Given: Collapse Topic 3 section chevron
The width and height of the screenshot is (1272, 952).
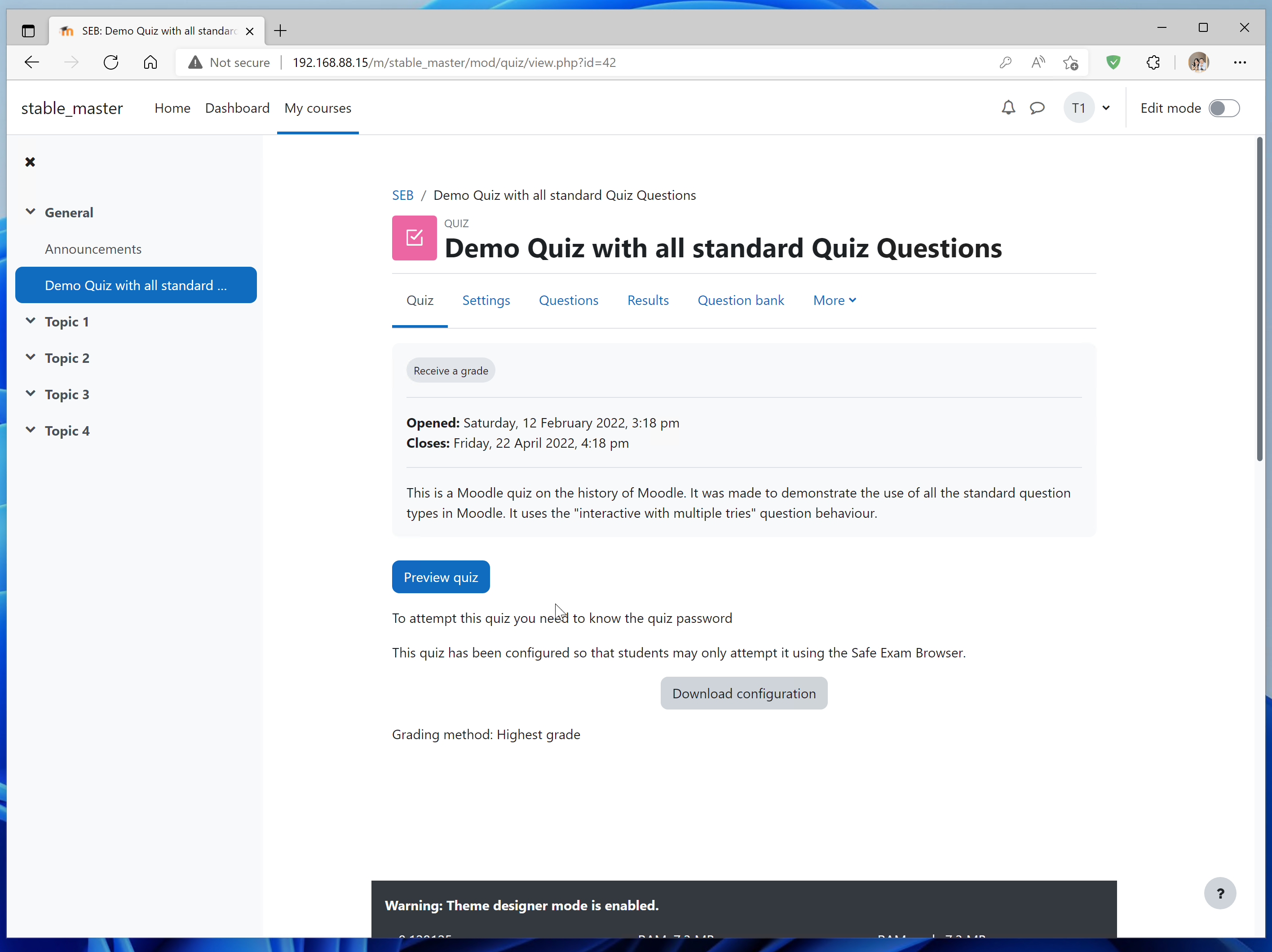Looking at the screenshot, I should (x=31, y=393).
